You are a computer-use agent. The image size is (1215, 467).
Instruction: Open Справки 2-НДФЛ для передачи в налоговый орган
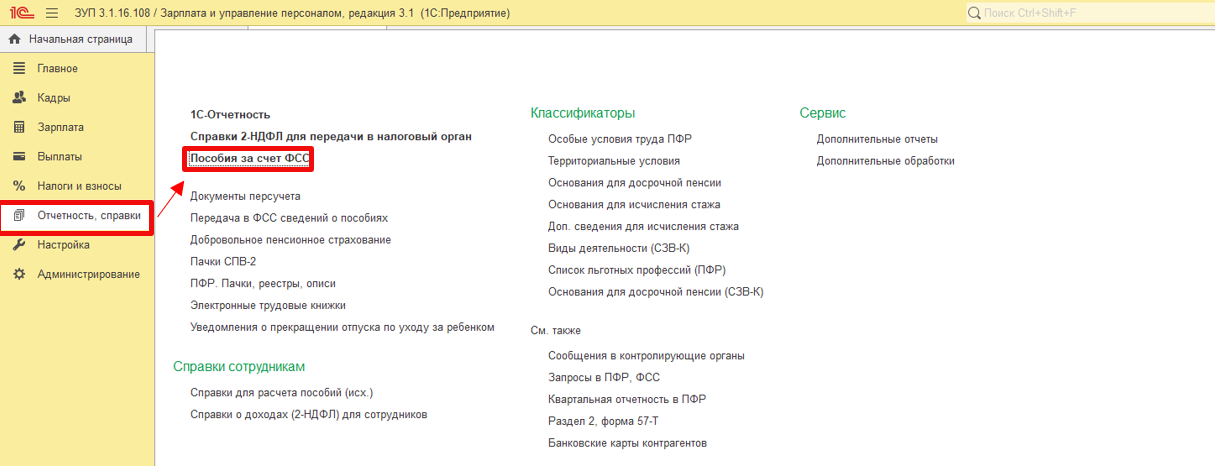(330, 136)
